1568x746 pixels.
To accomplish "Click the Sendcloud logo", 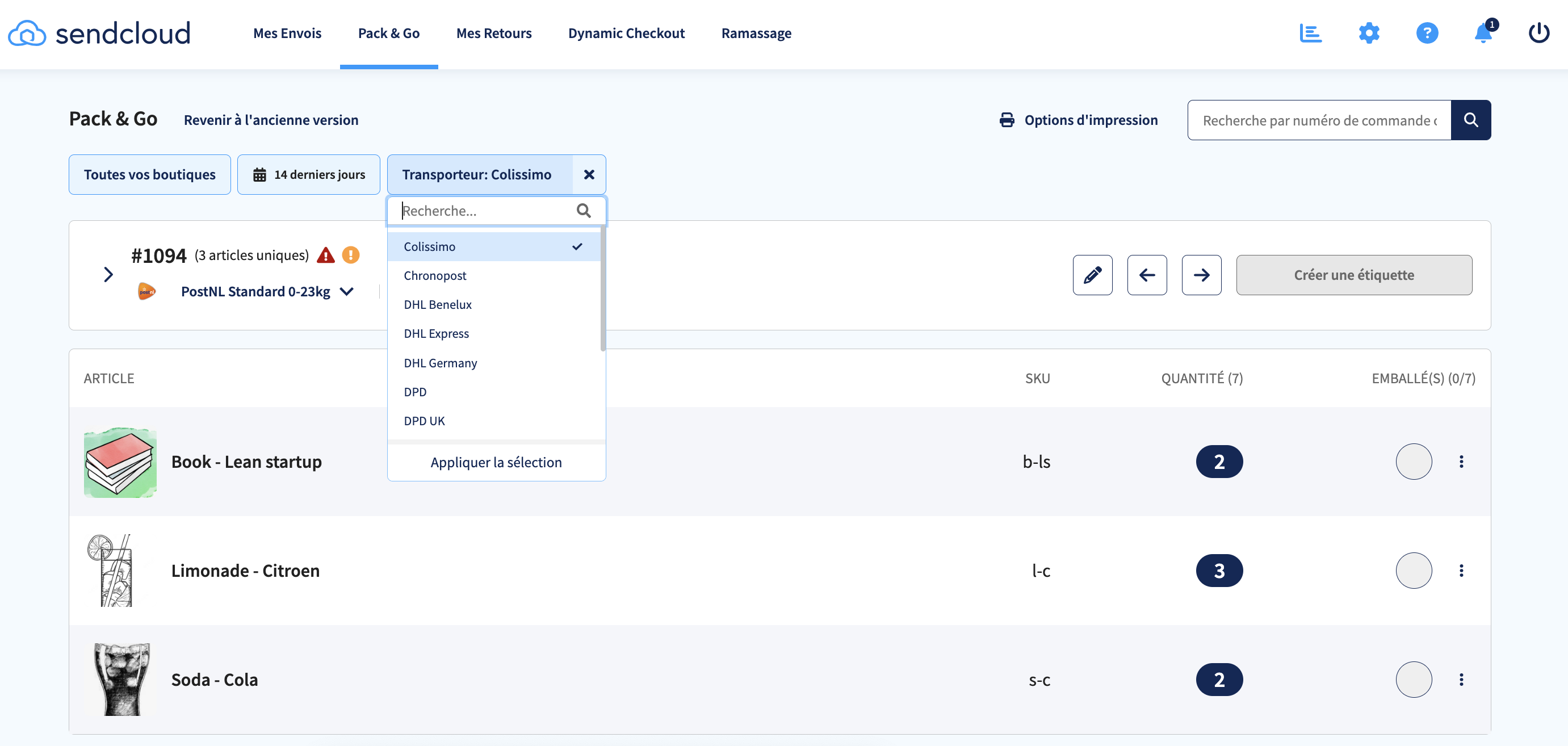I will tap(99, 33).
